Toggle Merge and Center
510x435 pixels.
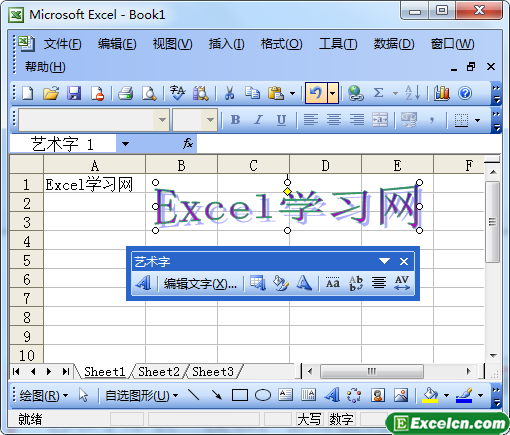[380, 120]
